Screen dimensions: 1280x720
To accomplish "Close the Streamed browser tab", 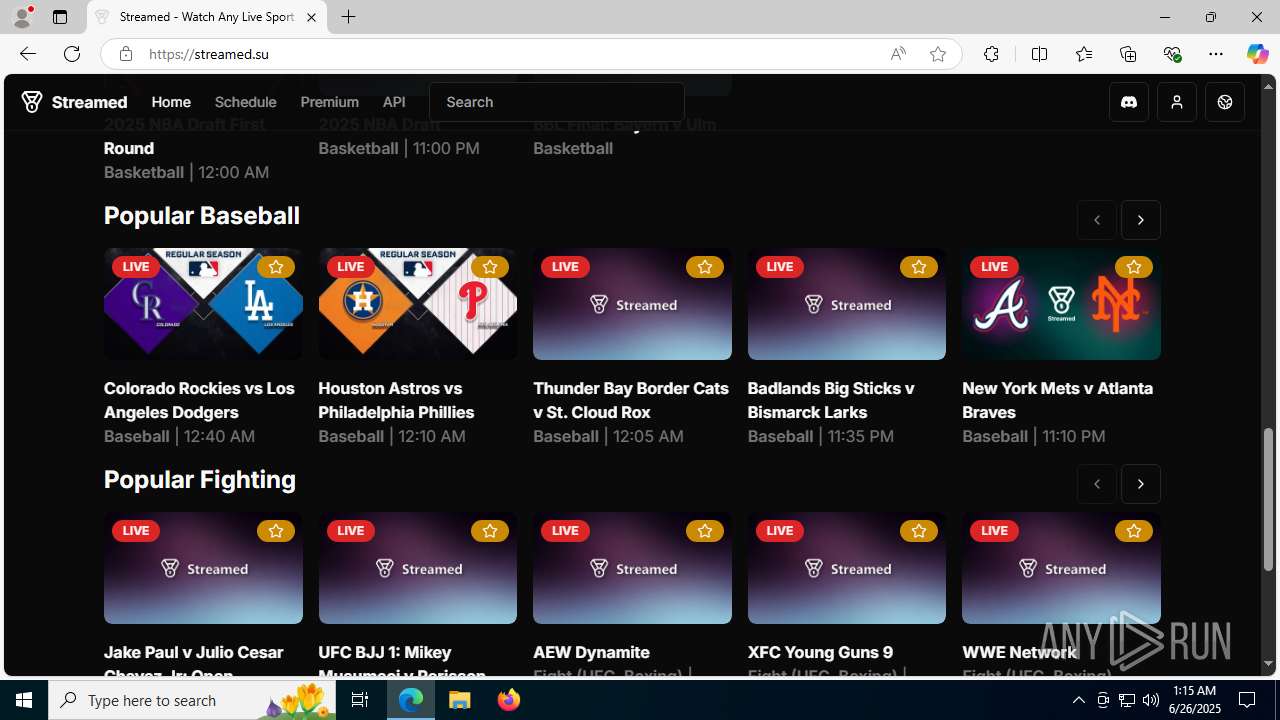I will point(311,17).
